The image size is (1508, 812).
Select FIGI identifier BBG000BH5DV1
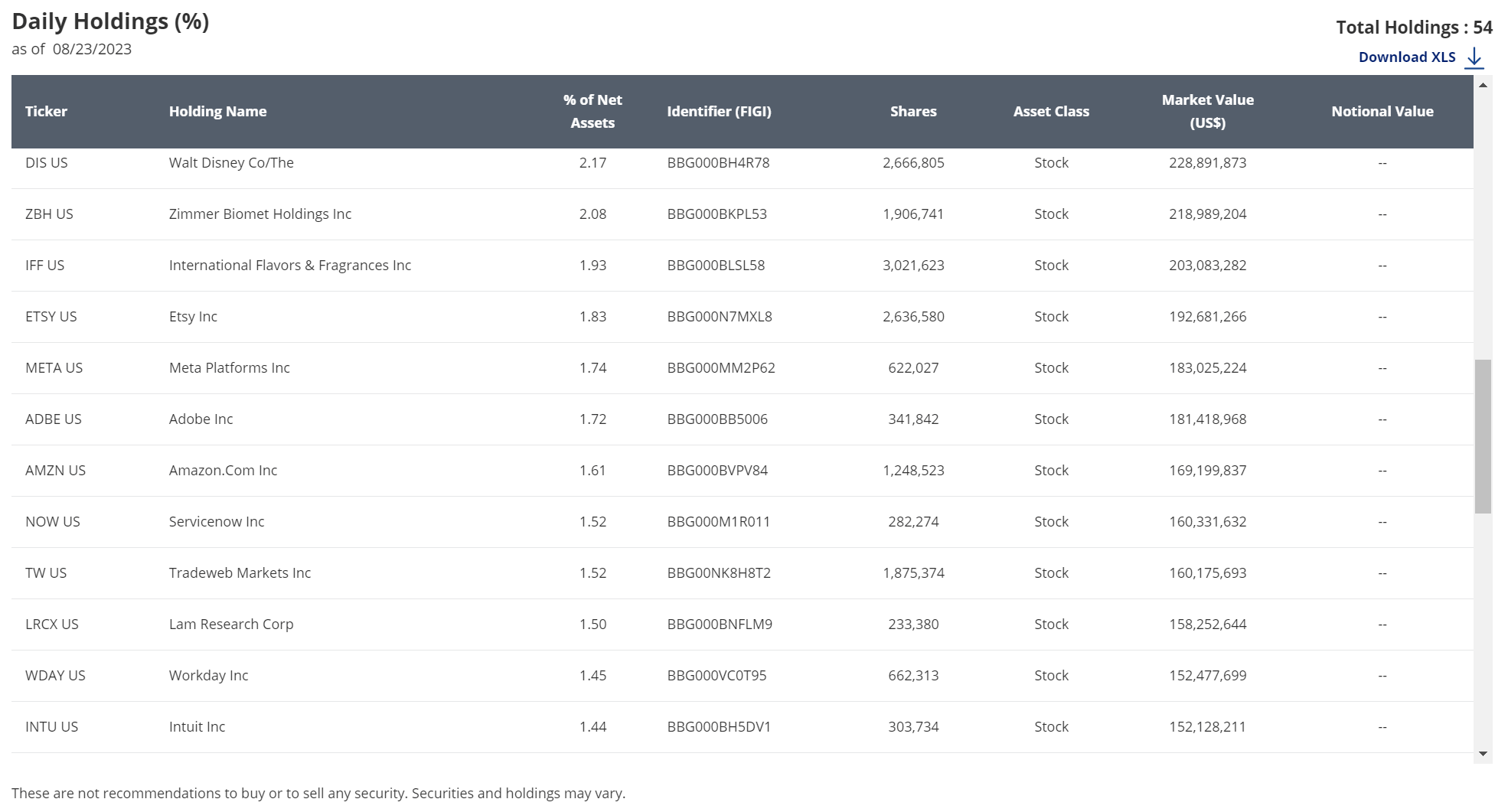point(719,727)
